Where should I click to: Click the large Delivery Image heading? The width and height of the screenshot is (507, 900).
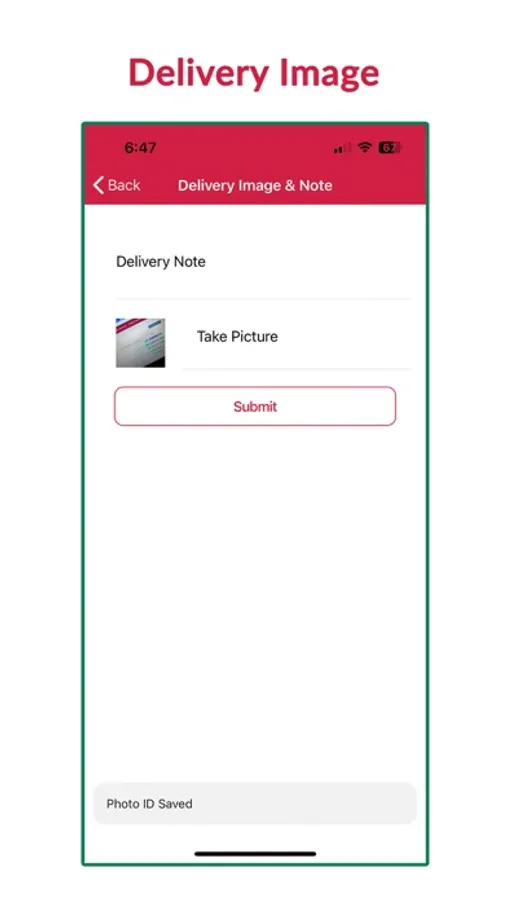coord(254,73)
